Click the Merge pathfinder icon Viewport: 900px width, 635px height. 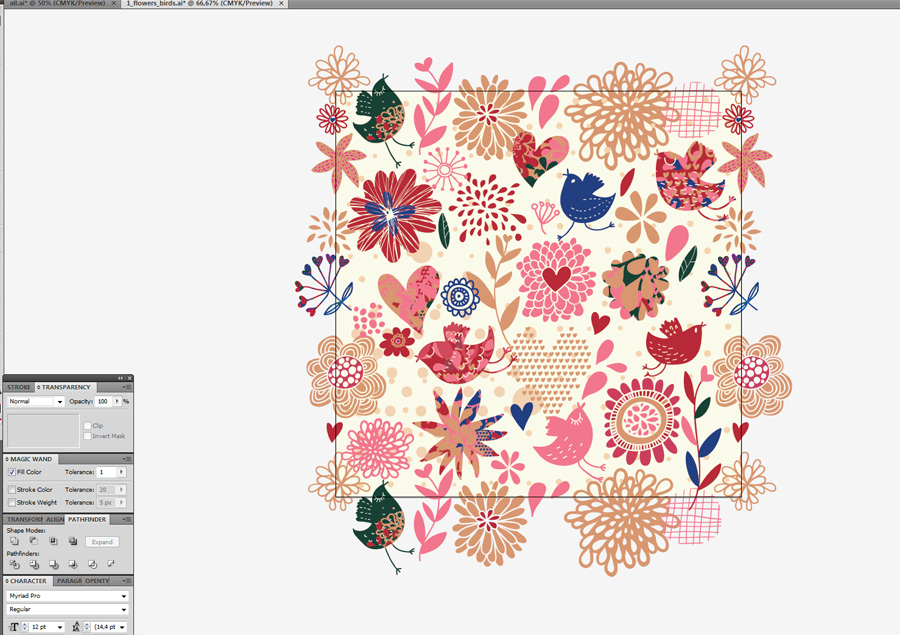[x=53, y=564]
